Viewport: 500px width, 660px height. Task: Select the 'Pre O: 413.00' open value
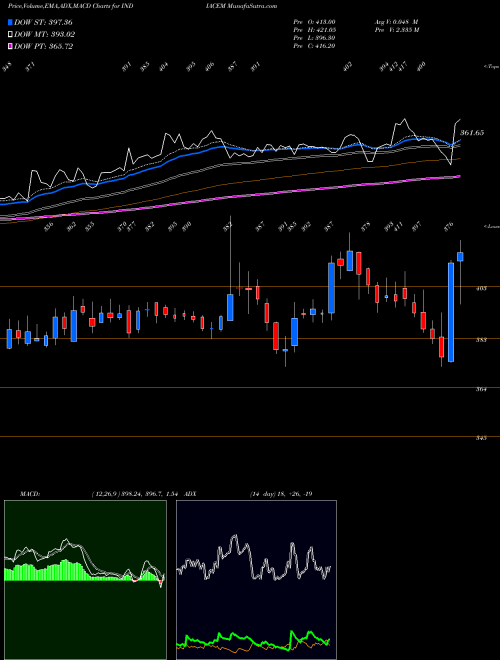click(x=314, y=22)
